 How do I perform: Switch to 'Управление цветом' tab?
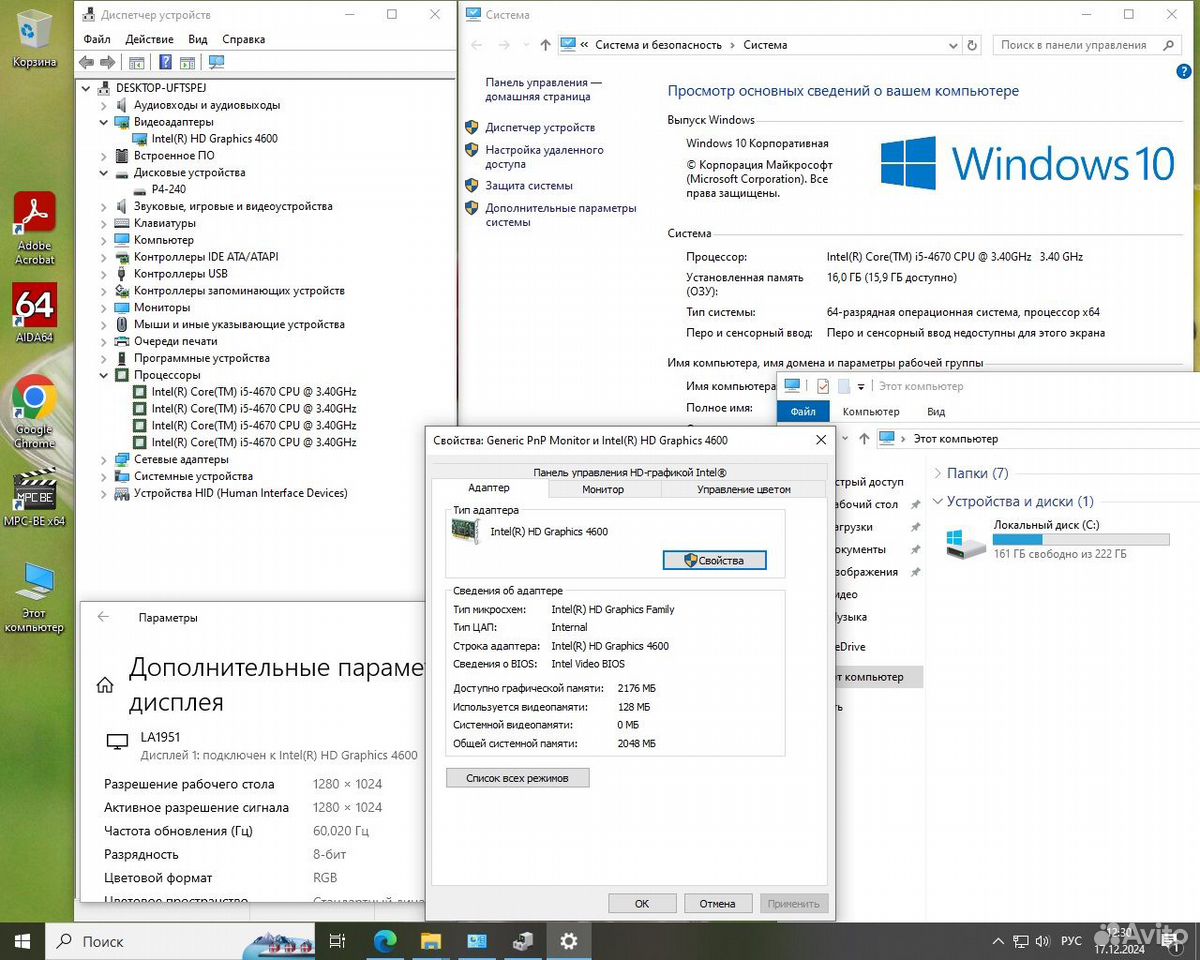click(x=744, y=489)
